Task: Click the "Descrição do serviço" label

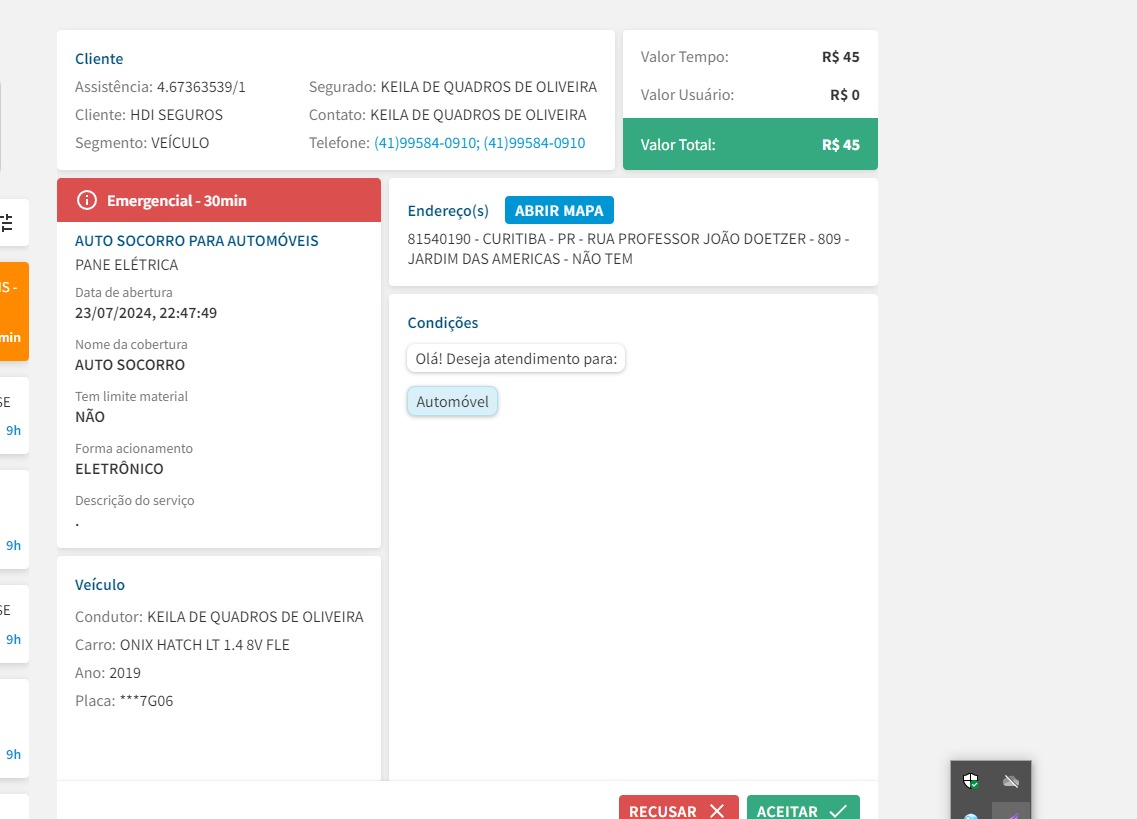Action: pos(135,501)
